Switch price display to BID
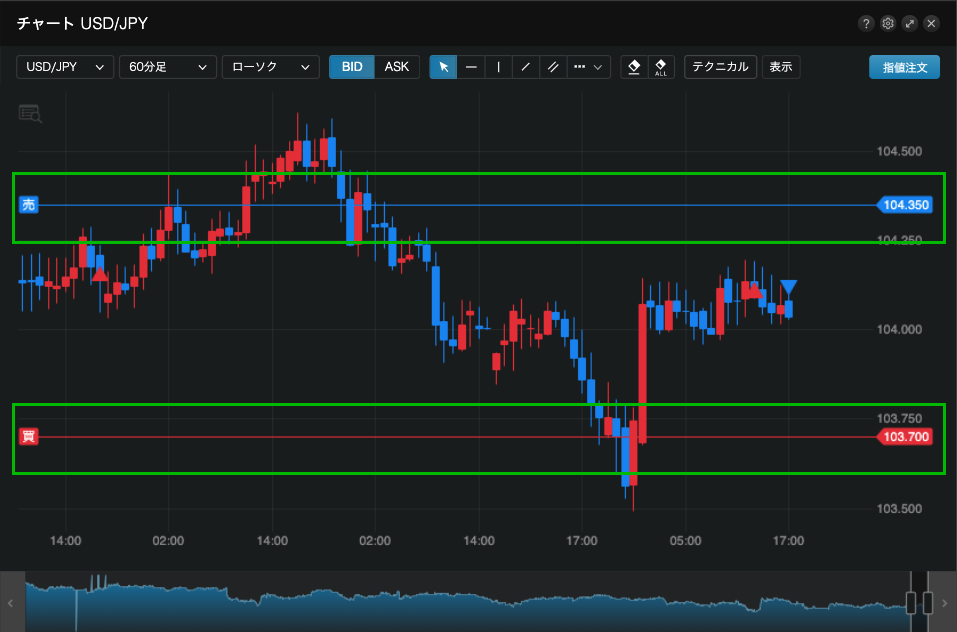This screenshot has width=957, height=632. 352,67
